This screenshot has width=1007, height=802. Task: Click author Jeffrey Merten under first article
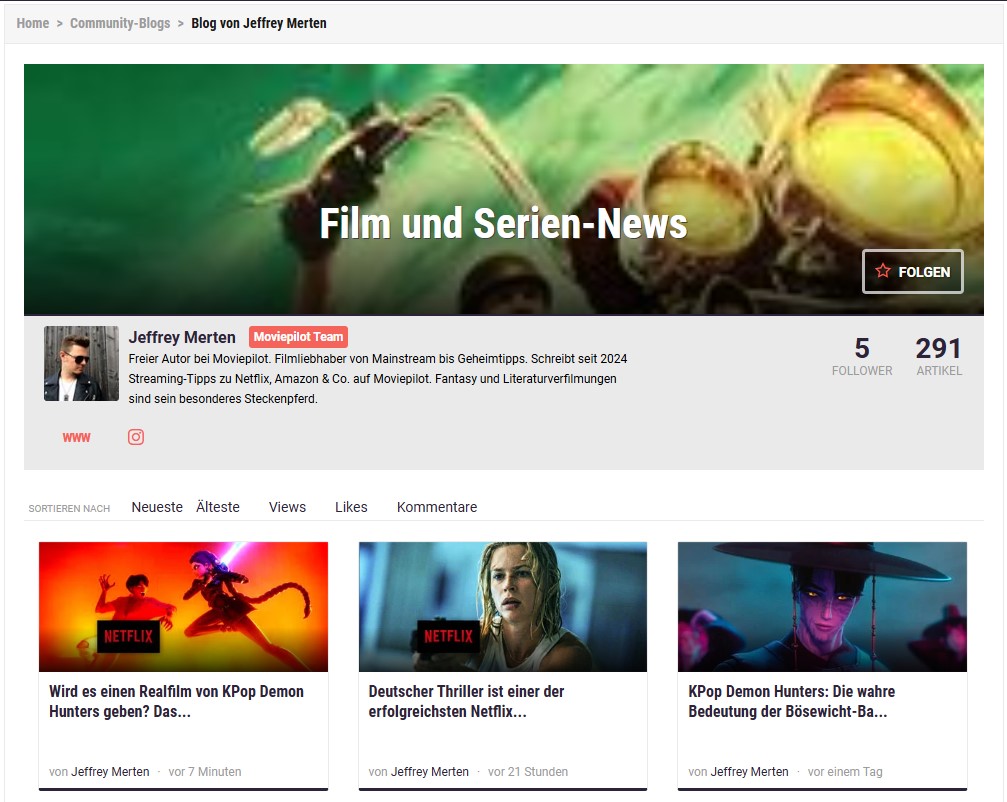pos(110,771)
